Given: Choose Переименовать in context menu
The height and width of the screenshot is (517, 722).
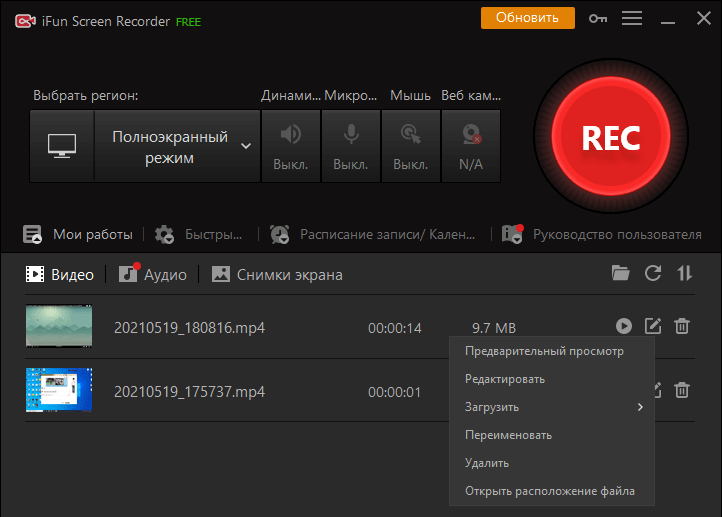Looking at the screenshot, I should pyautogui.click(x=508, y=435).
